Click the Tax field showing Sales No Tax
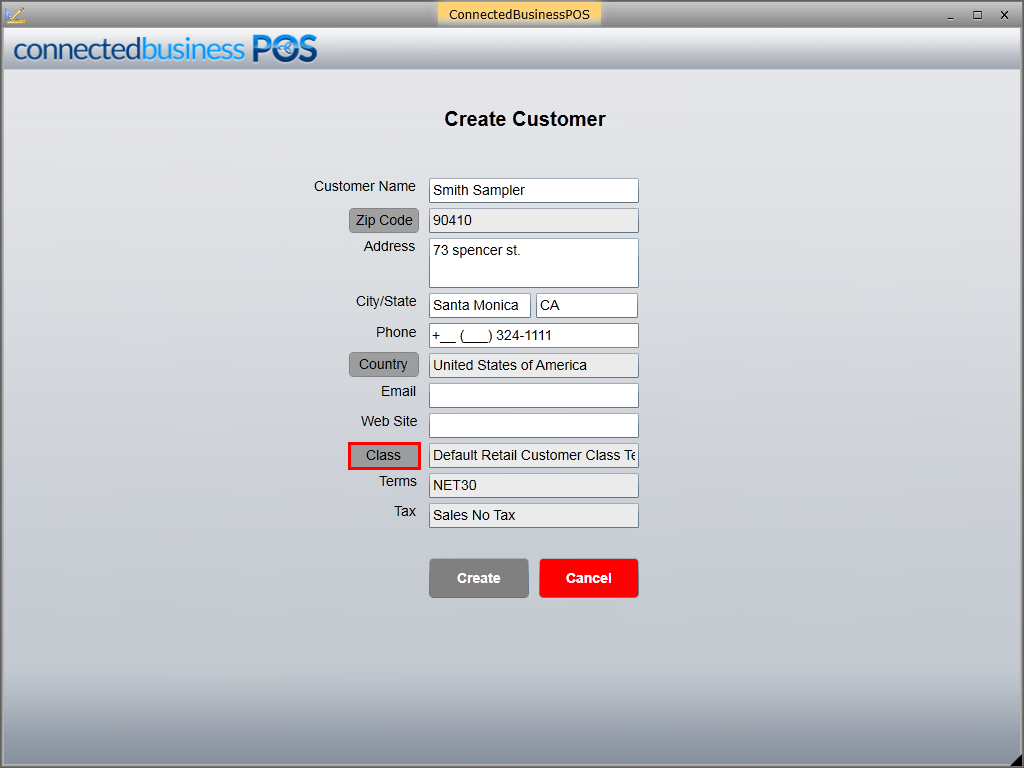 tap(534, 515)
